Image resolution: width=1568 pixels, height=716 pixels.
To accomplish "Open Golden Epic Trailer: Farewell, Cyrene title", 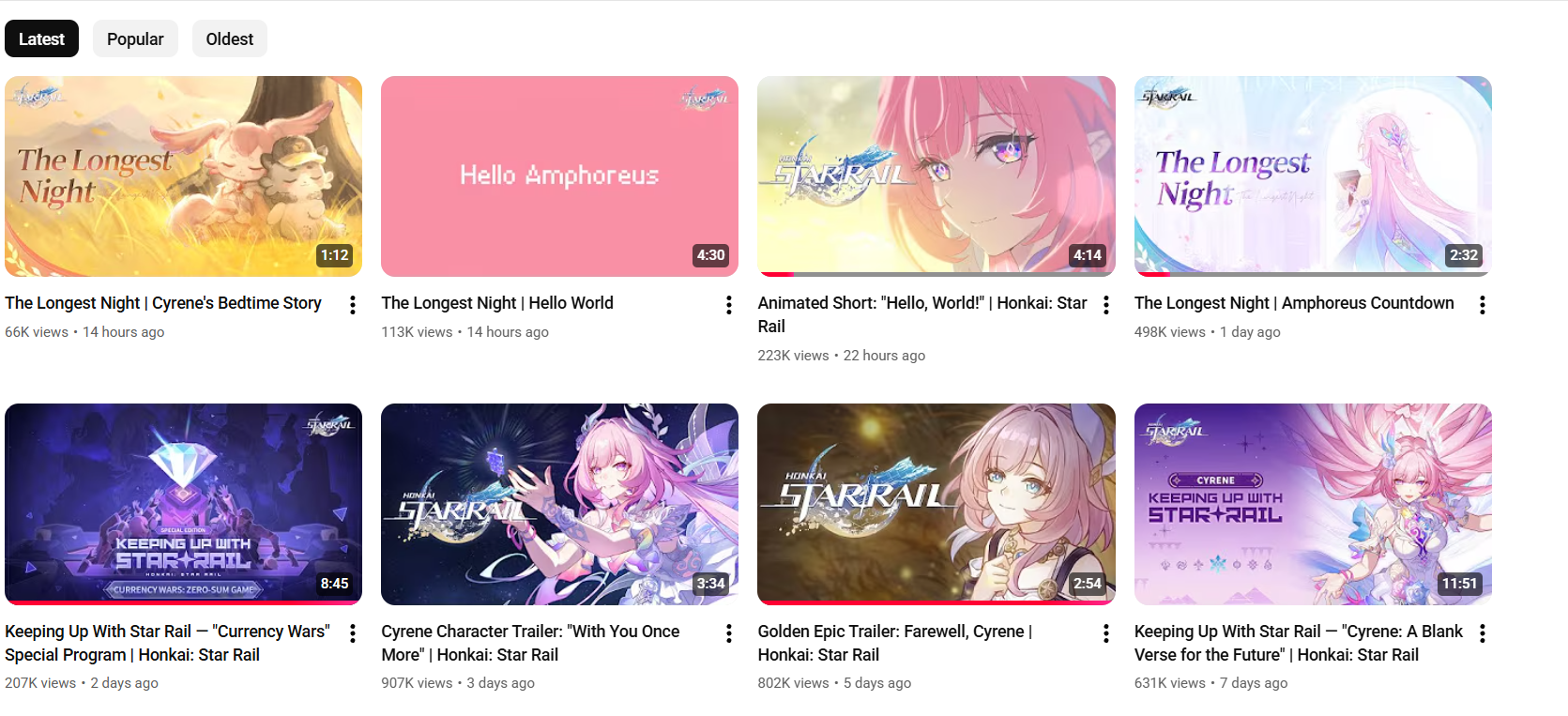I will coord(895,643).
